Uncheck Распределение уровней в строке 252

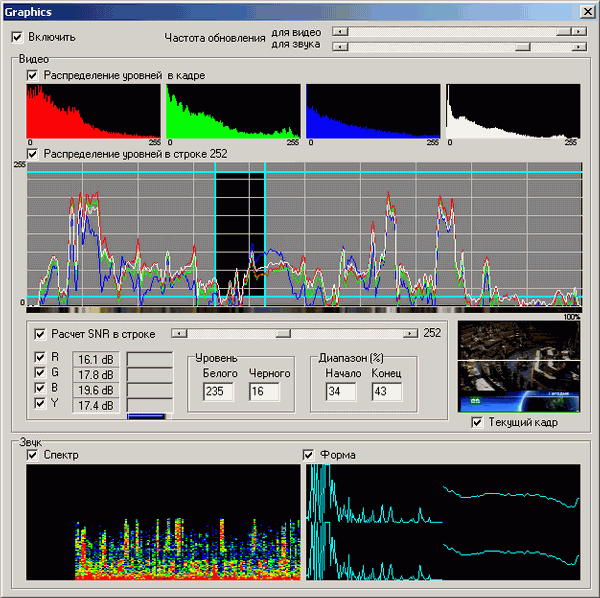pos(33,154)
